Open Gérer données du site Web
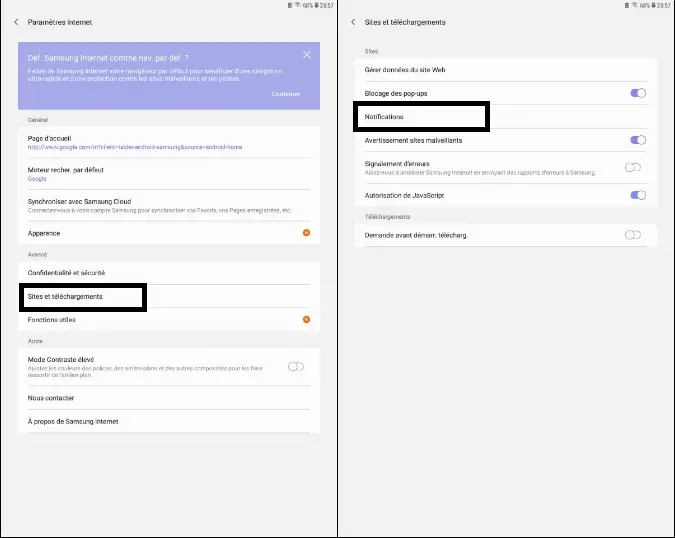Image resolution: width=675 pixels, height=538 pixels. [x=506, y=70]
